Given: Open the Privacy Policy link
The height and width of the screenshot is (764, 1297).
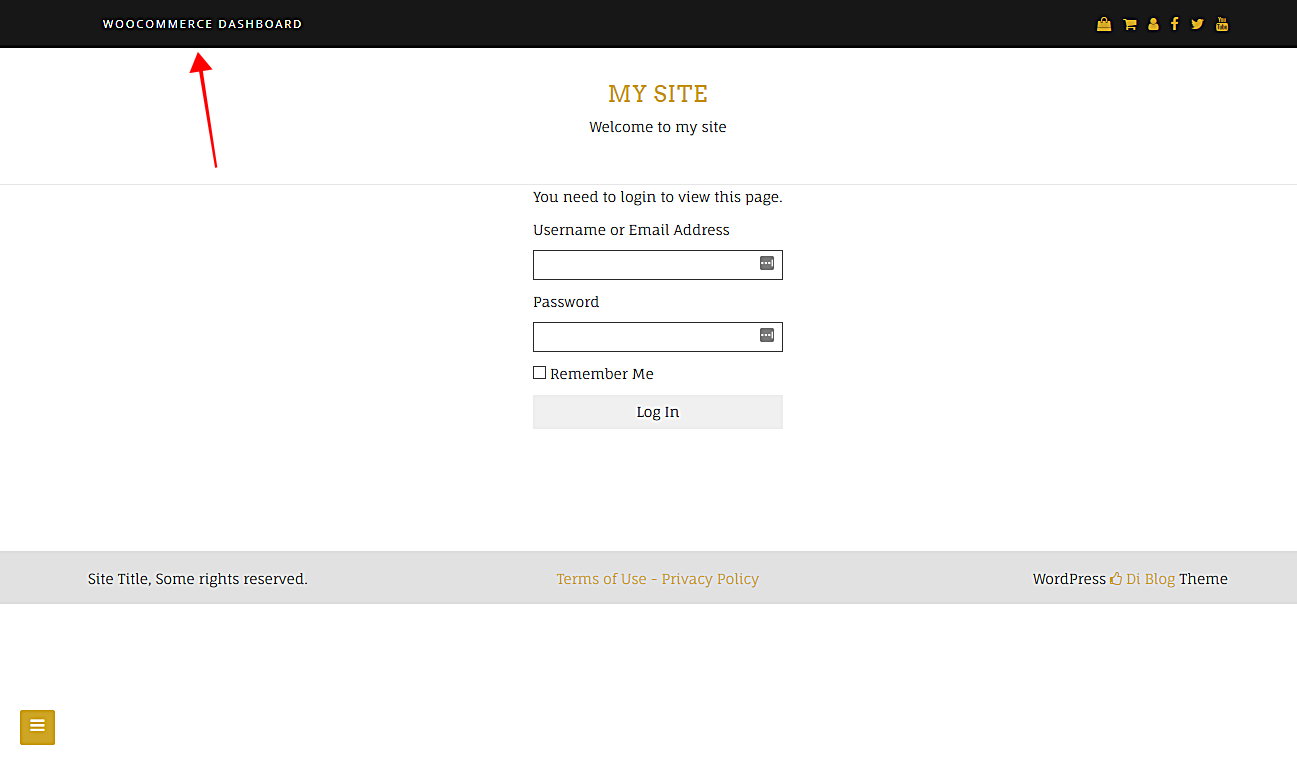Looking at the screenshot, I should (710, 579).
